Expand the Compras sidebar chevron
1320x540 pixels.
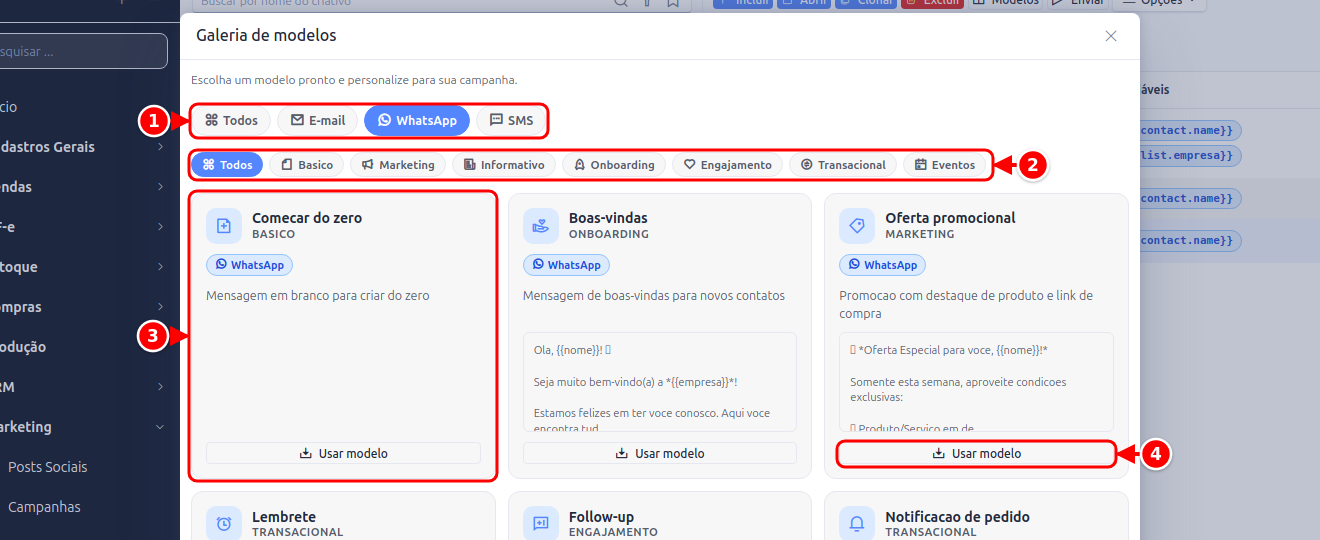(160, 307)
